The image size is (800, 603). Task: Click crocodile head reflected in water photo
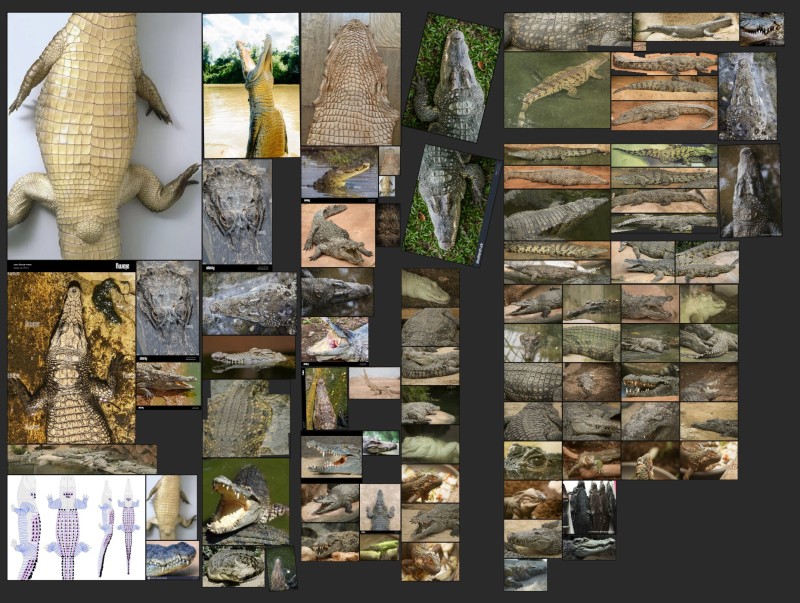(x=340, y=172)
